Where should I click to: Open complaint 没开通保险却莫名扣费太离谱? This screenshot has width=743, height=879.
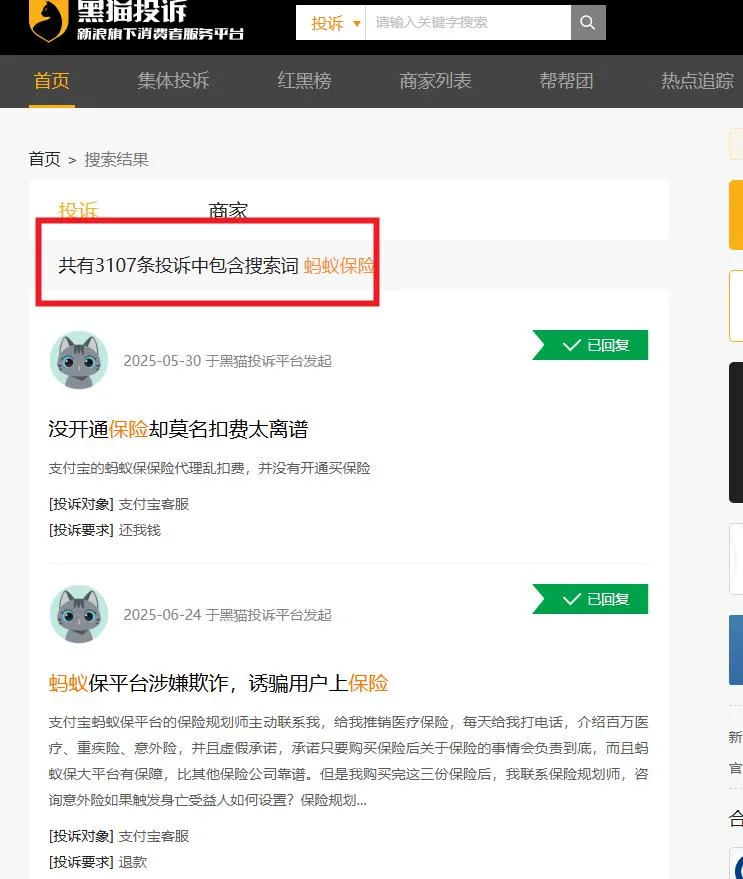178,429
